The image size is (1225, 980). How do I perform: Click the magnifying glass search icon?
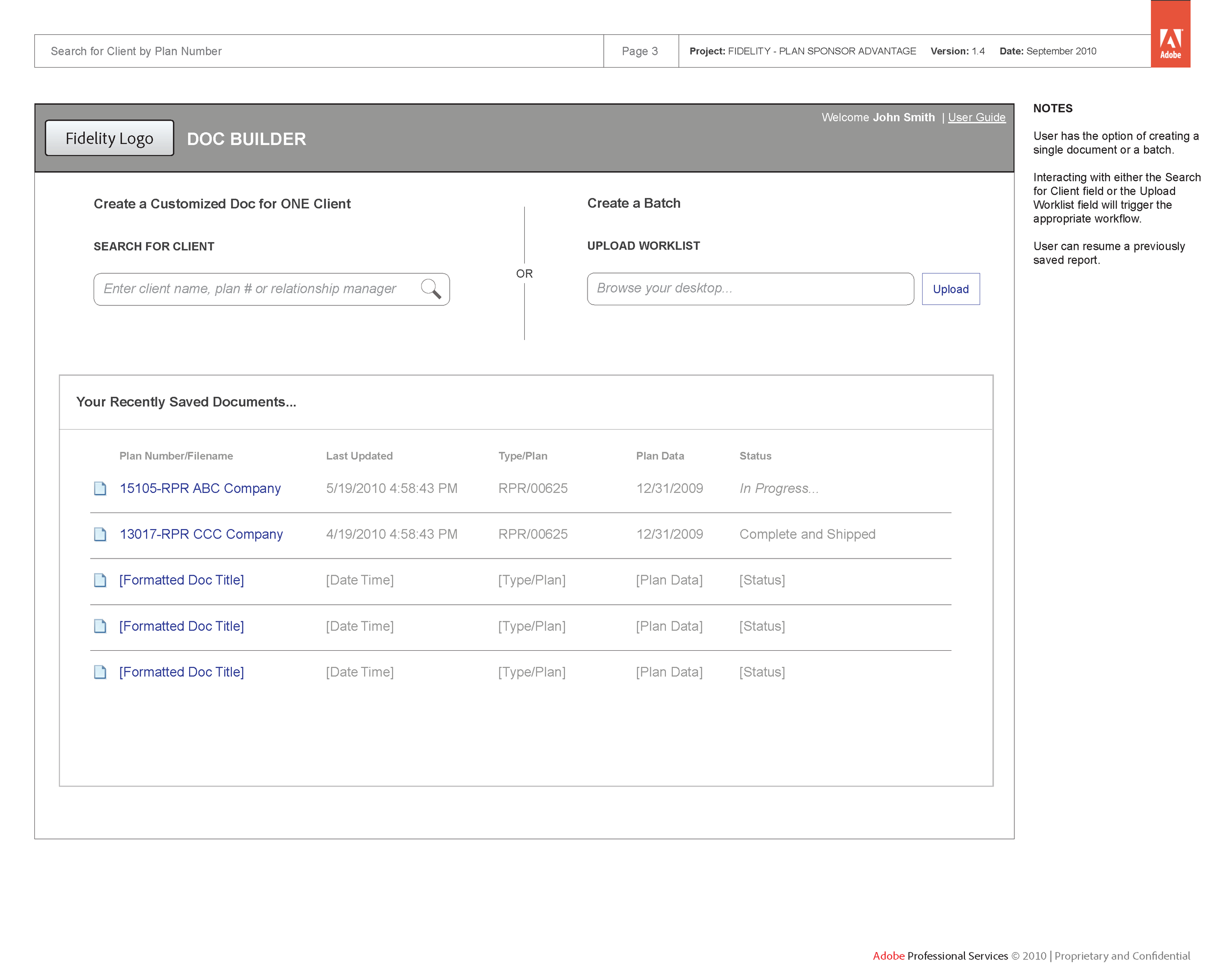(431, 289)
